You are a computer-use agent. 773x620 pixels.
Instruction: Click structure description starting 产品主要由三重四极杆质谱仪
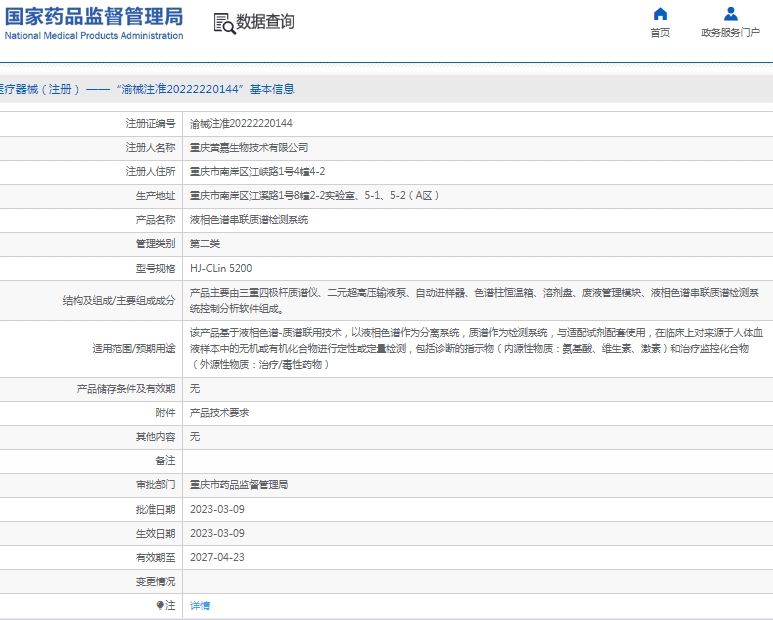(x=474, y=301)
